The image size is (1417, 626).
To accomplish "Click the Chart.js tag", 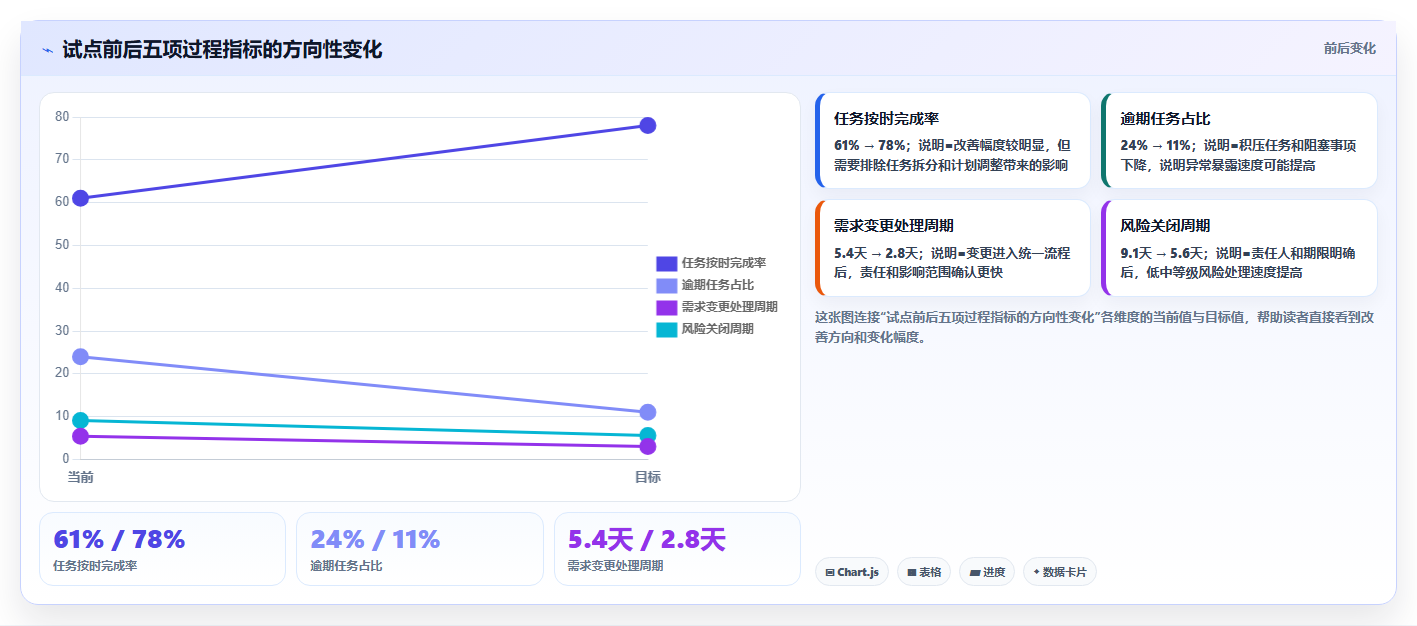I will pos(852,572).
